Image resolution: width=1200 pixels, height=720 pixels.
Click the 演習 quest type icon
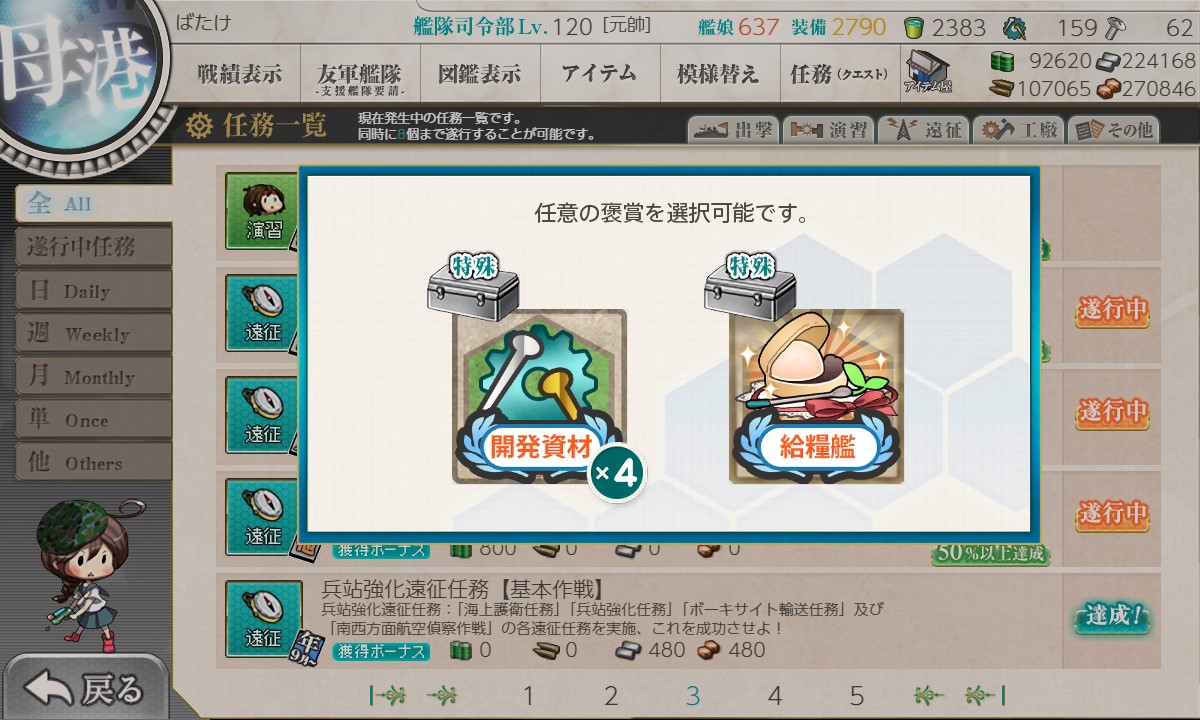pos(264,212)
